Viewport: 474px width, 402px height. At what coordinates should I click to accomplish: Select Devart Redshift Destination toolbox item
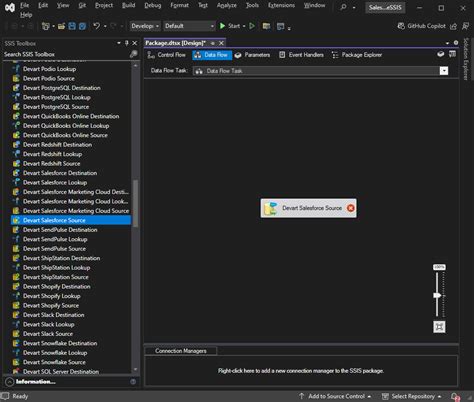tap(57, 145)
